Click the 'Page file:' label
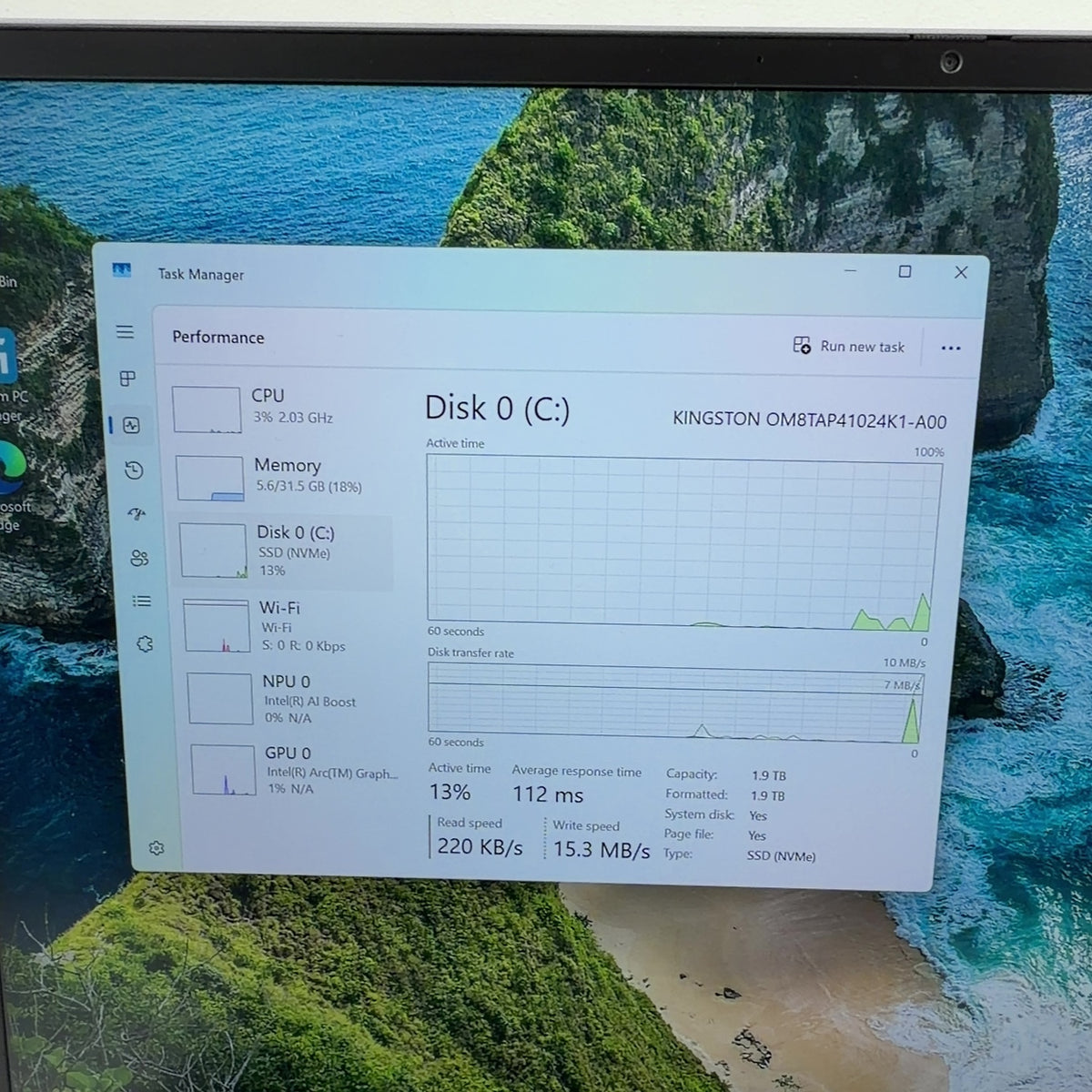 (x=689, y=834)
